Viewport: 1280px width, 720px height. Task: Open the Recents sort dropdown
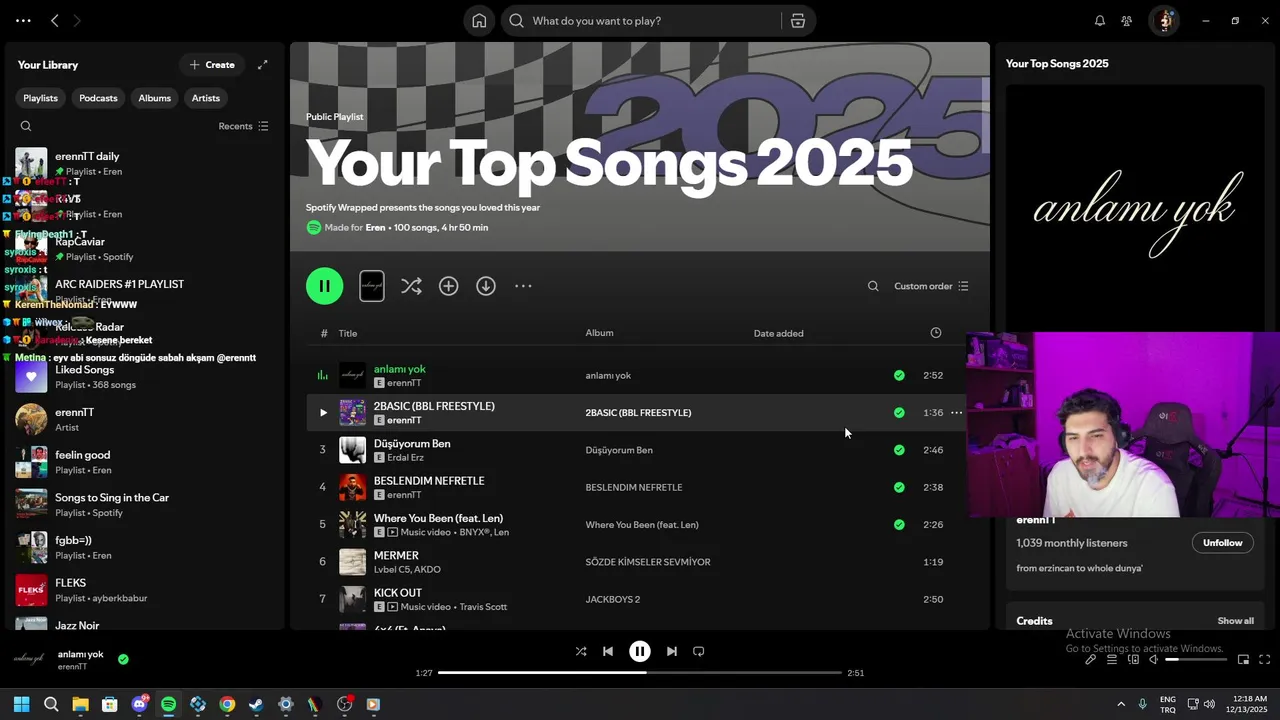point(243,126)
